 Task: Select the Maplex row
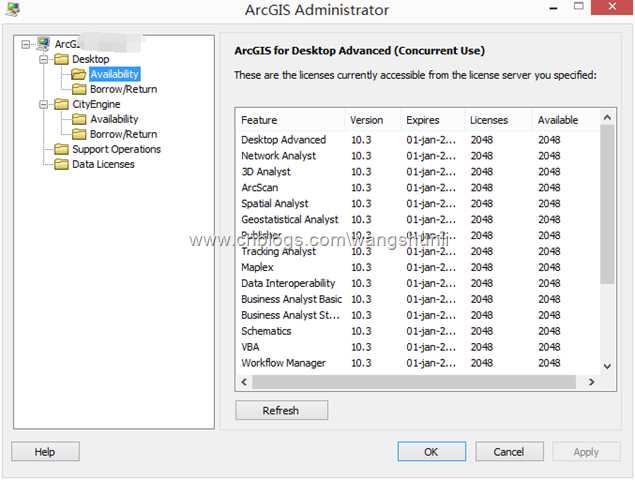click(417, 267)
